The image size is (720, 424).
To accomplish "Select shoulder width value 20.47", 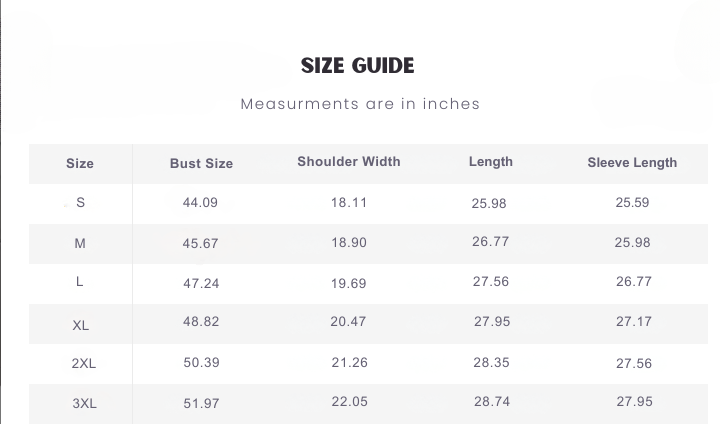I will [x=348, y=322].
